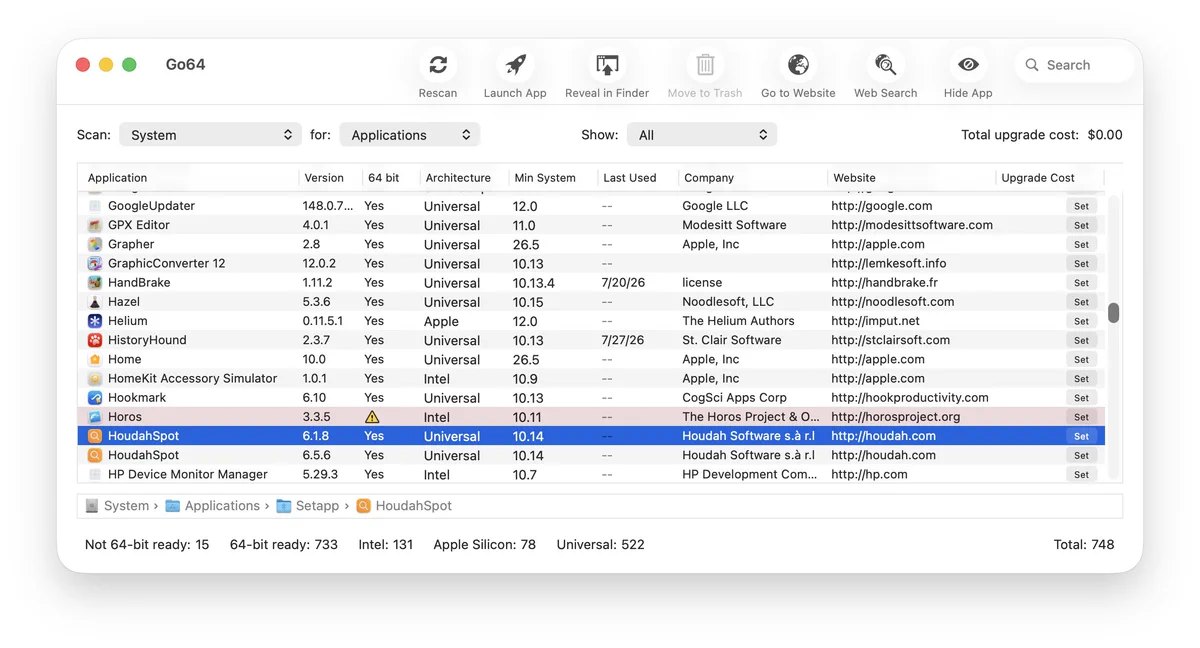The width and height of the screenshot is (1200, 648).
Task: Click the vertical scrollbar thumb
Action: pos(1113,313)
